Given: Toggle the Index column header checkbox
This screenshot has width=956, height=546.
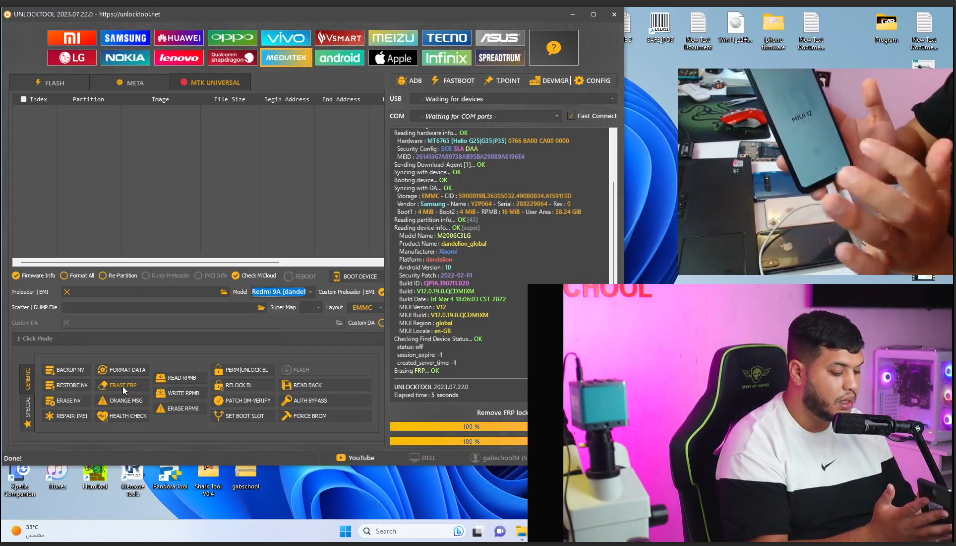Looking at the screenshot, I should coord(24,99).
